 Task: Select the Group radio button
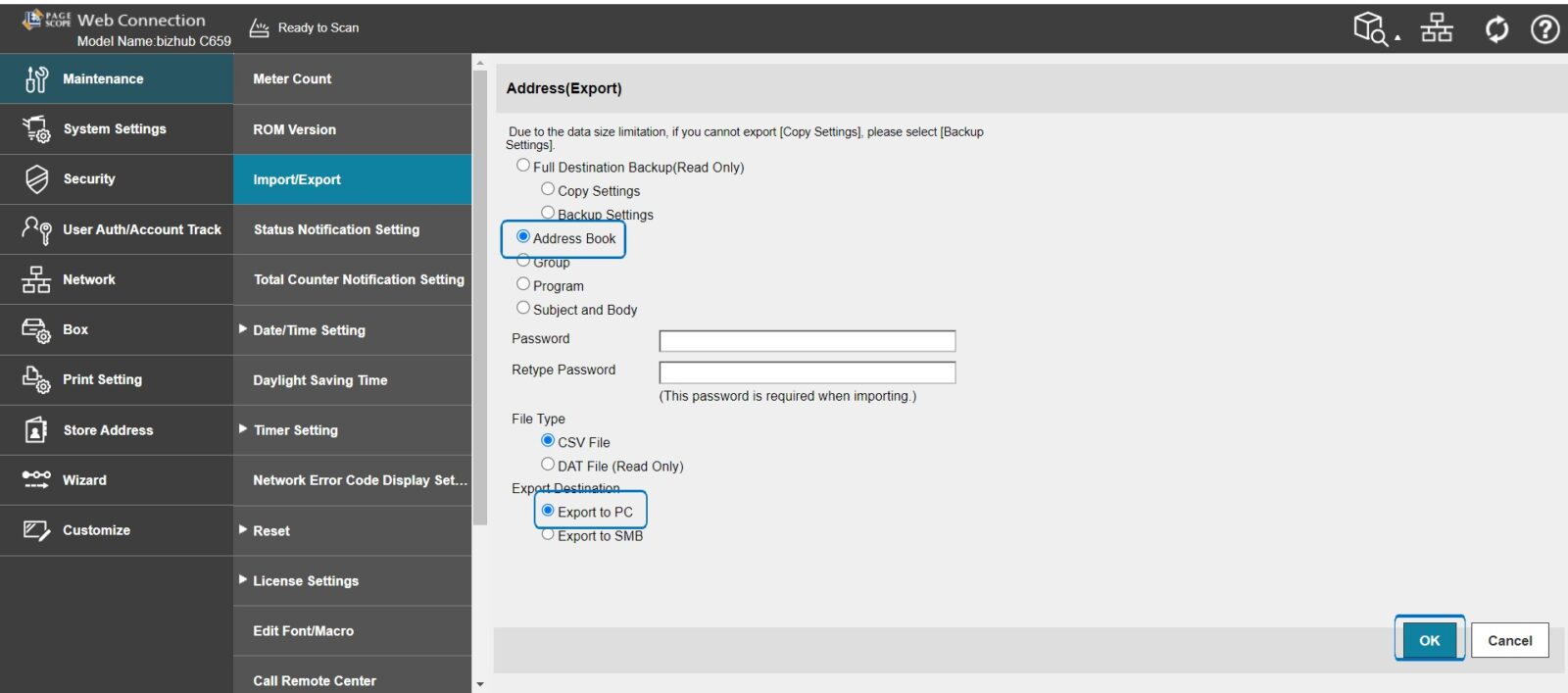coord(523,261)
